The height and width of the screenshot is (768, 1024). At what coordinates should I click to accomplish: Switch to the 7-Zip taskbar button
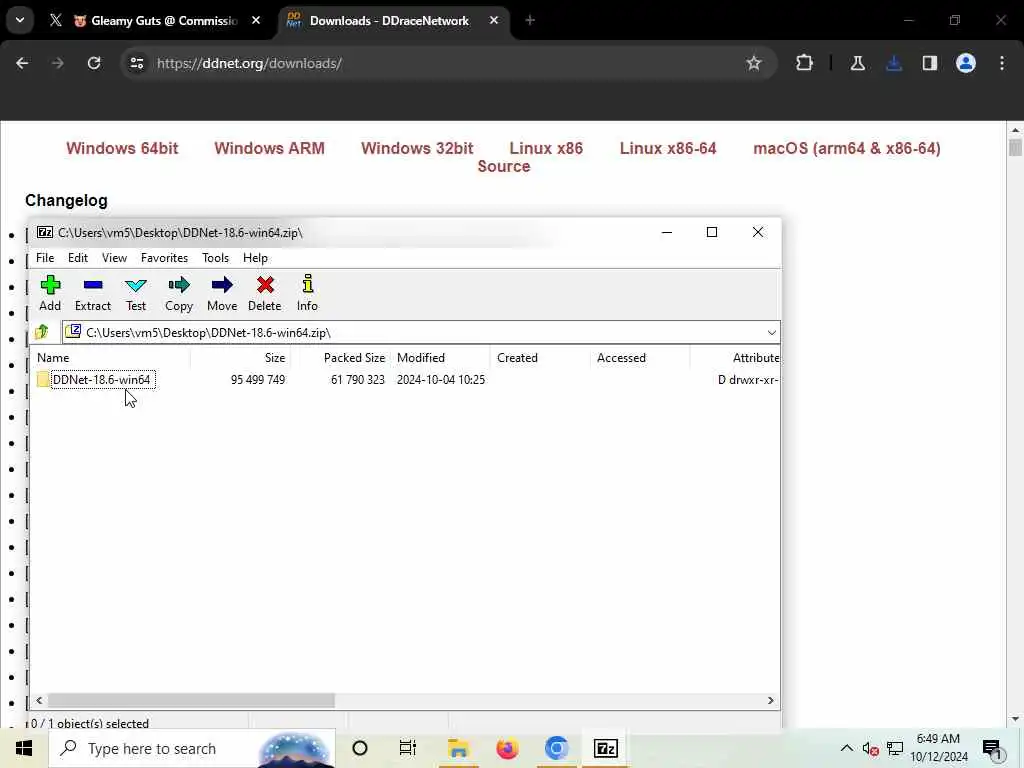point(605,748)
